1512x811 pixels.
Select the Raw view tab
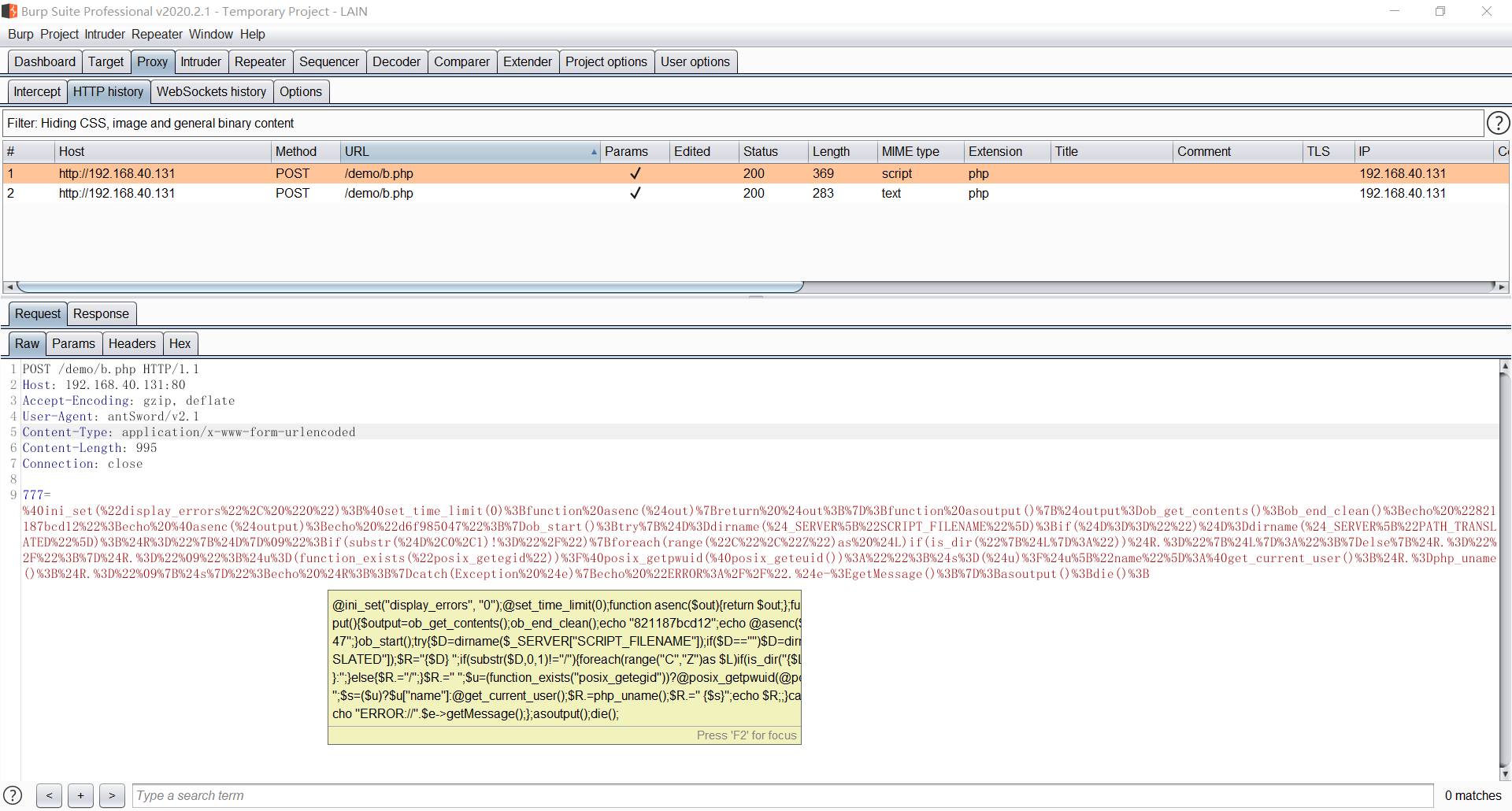tap(27, 343)
